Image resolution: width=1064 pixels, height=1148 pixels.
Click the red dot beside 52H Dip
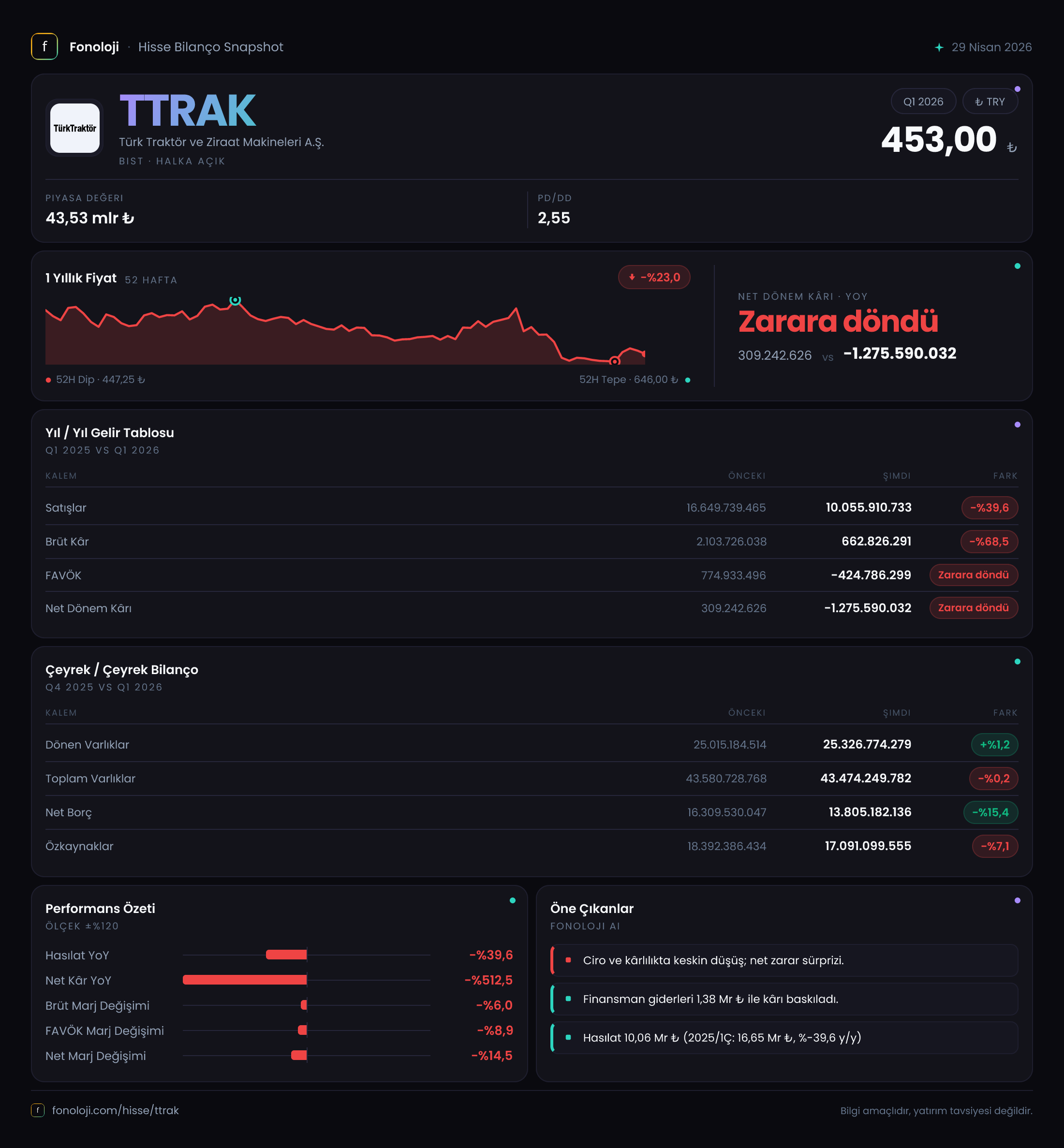pyautogui.click(x=48, y=380)
